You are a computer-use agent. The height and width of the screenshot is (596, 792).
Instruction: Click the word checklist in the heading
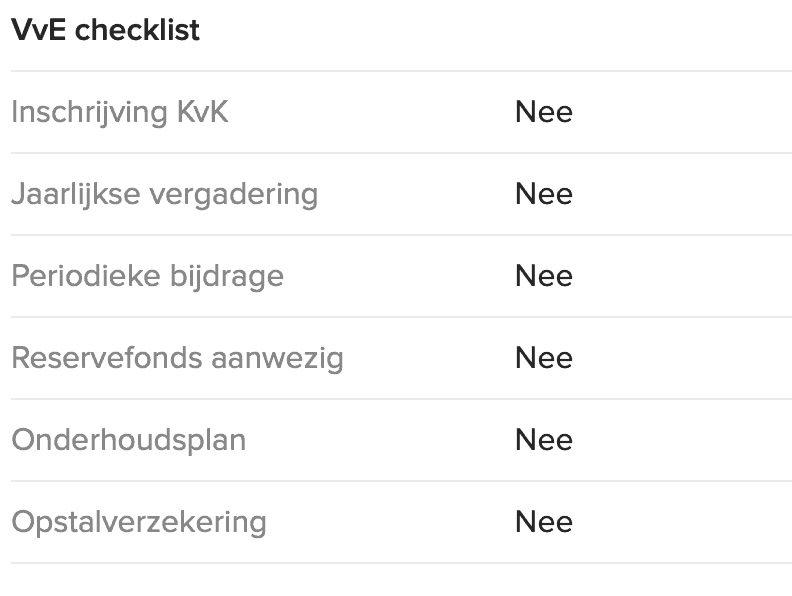click(x=137, y=30)
